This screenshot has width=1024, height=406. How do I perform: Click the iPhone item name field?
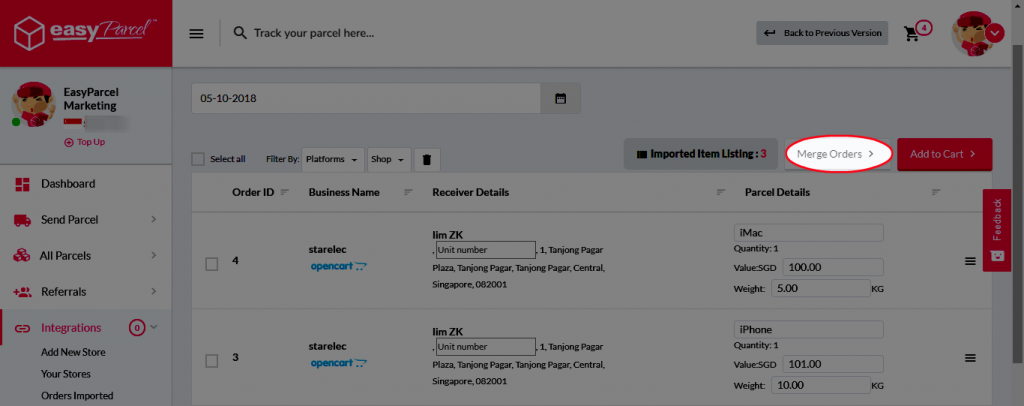(808, 330)
